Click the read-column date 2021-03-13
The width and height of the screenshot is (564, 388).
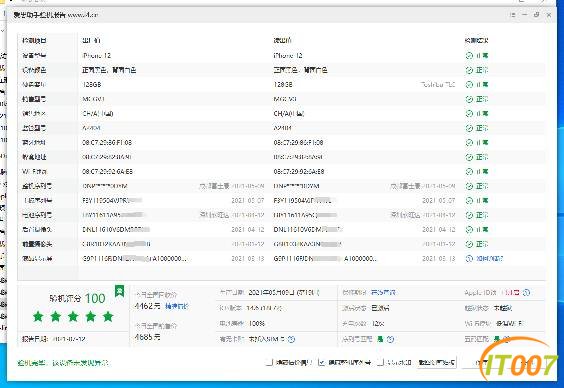pyautogui.click(x=439, y=259)
